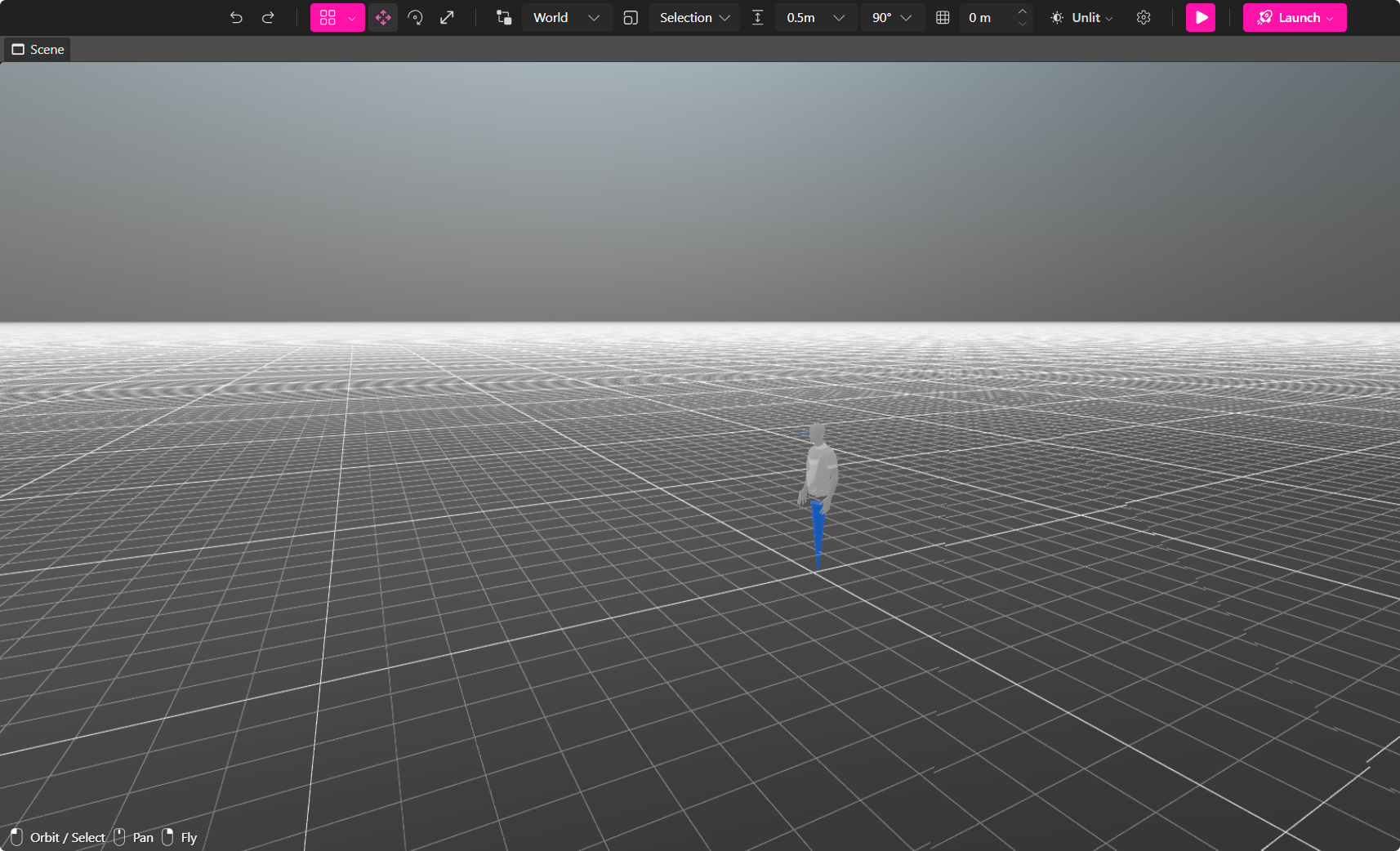This screenshot has height=851, width=1400.
Task: Open the scene settings gear
Action: pos(1143,17)
